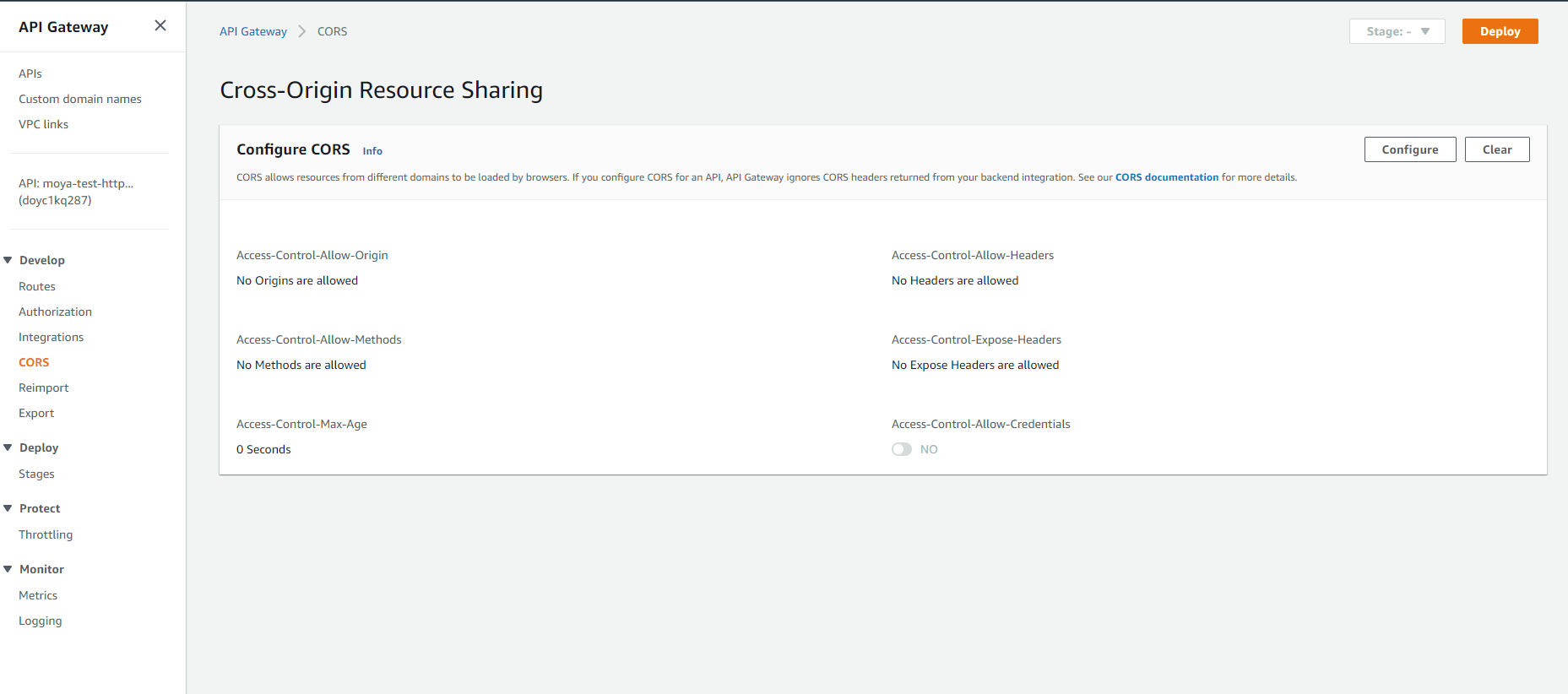Click 'No Expose Headers are allowed' text
This screenshot has width=1568, height=694.
[975, 365]
